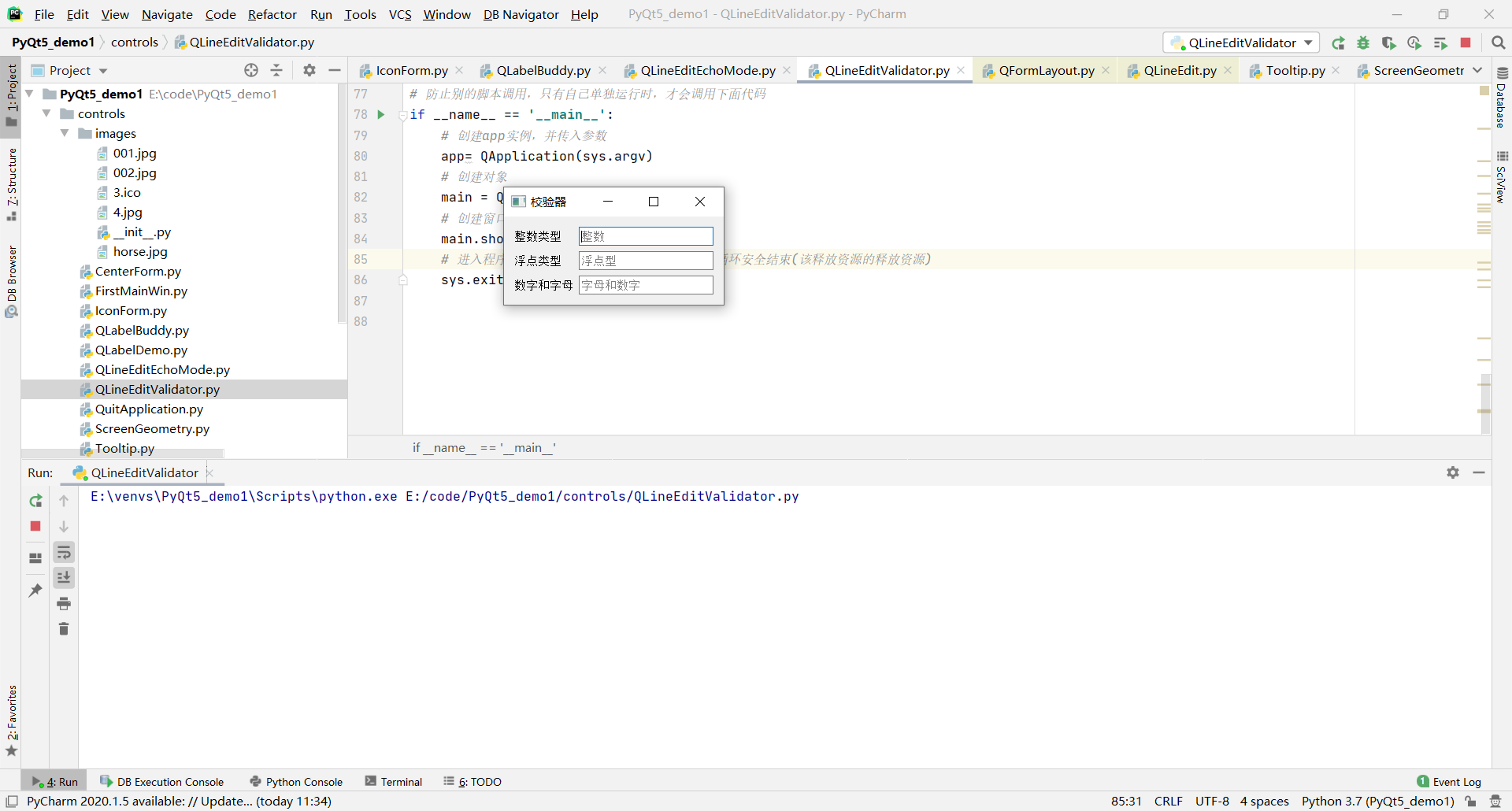
Task: Minimize the Run tool window
Action: pos(1479,472)
